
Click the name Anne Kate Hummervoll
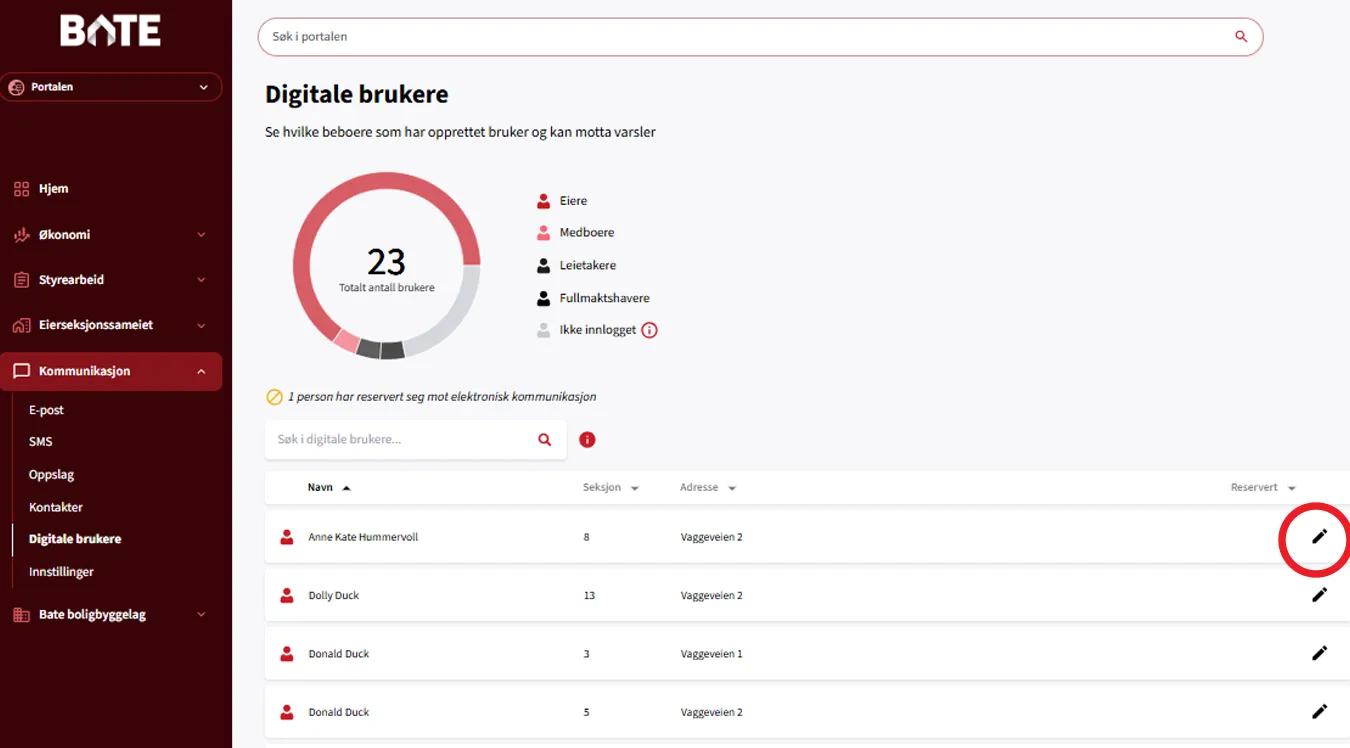363,537
